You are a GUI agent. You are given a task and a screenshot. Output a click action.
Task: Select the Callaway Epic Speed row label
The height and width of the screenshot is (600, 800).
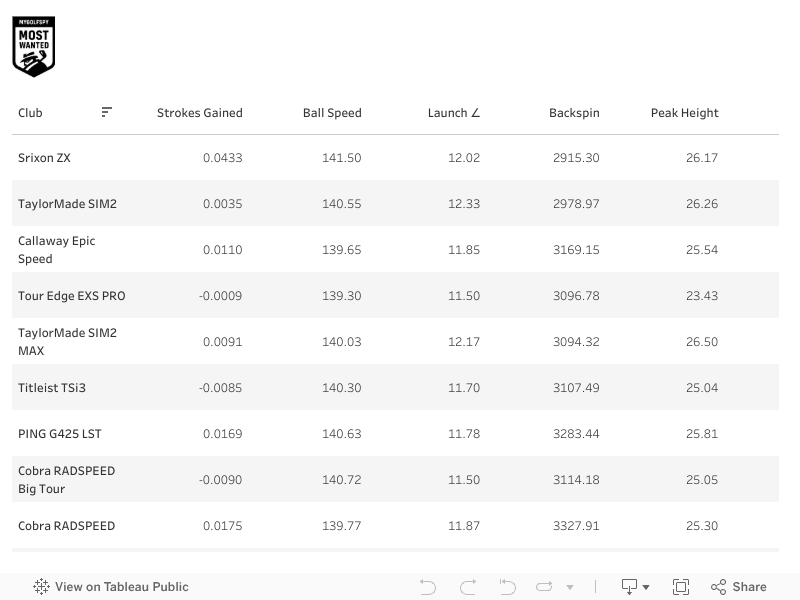click(57, 249)
